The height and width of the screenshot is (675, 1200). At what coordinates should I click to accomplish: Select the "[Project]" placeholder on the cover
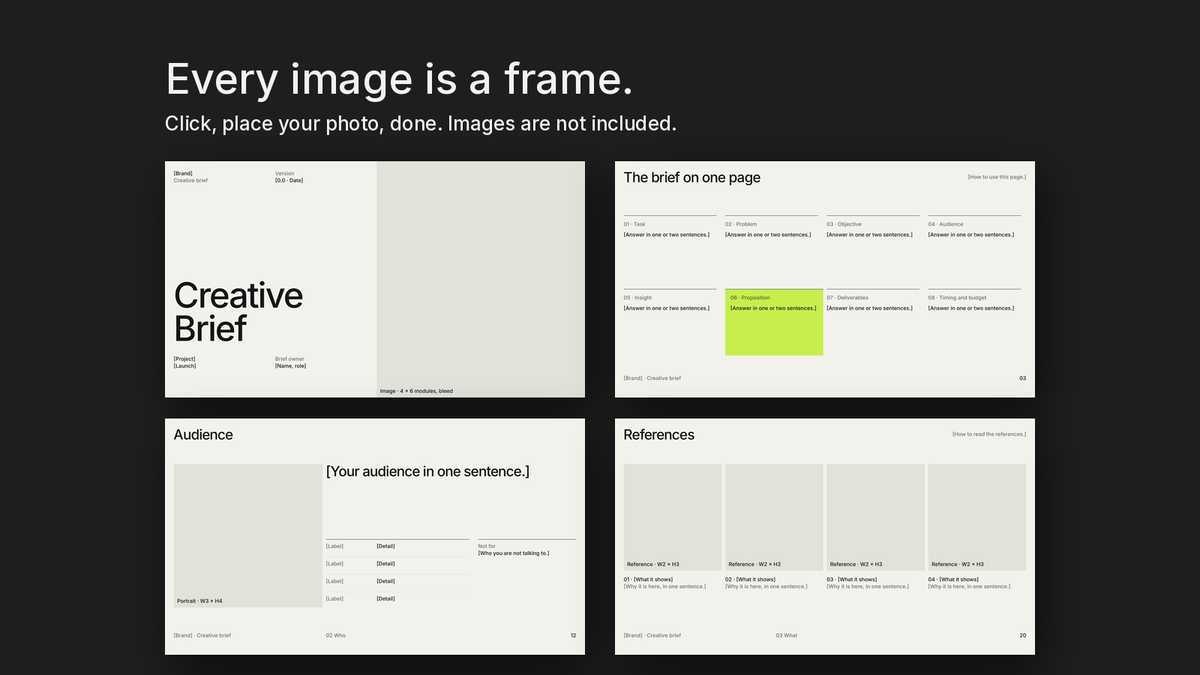(184, 359)
